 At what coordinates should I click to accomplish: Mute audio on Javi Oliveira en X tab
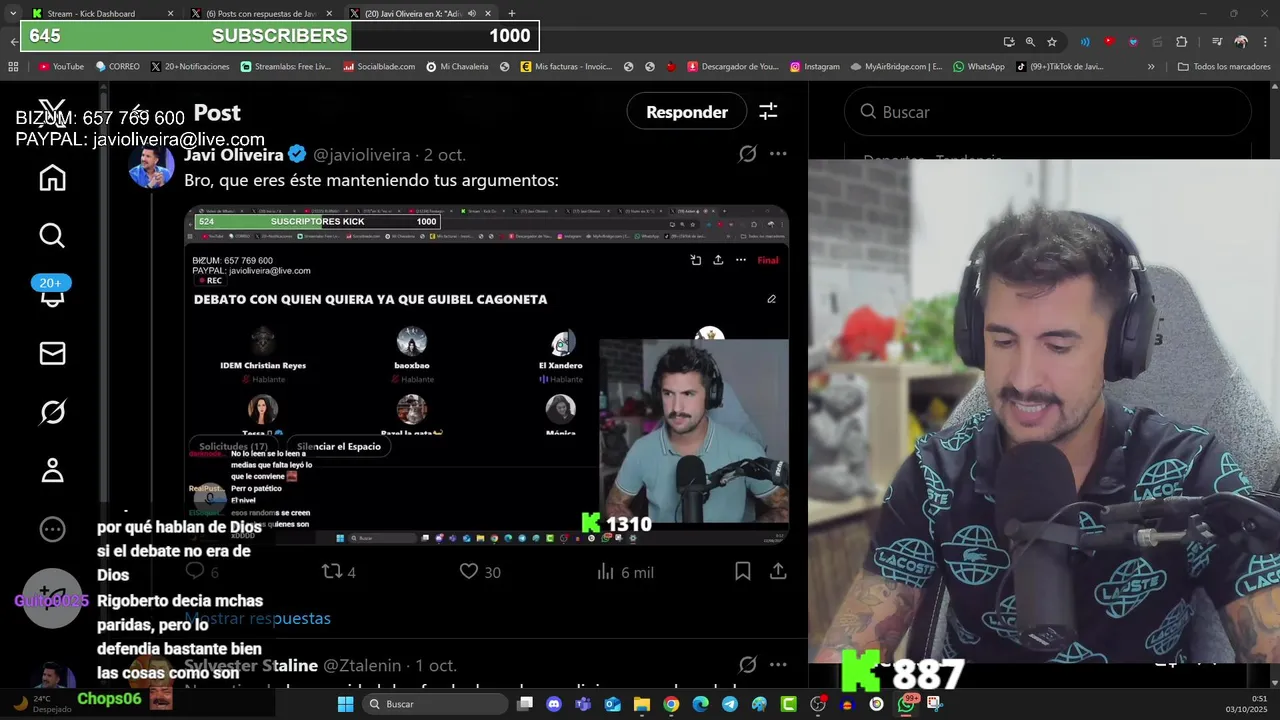coord(471,13)
